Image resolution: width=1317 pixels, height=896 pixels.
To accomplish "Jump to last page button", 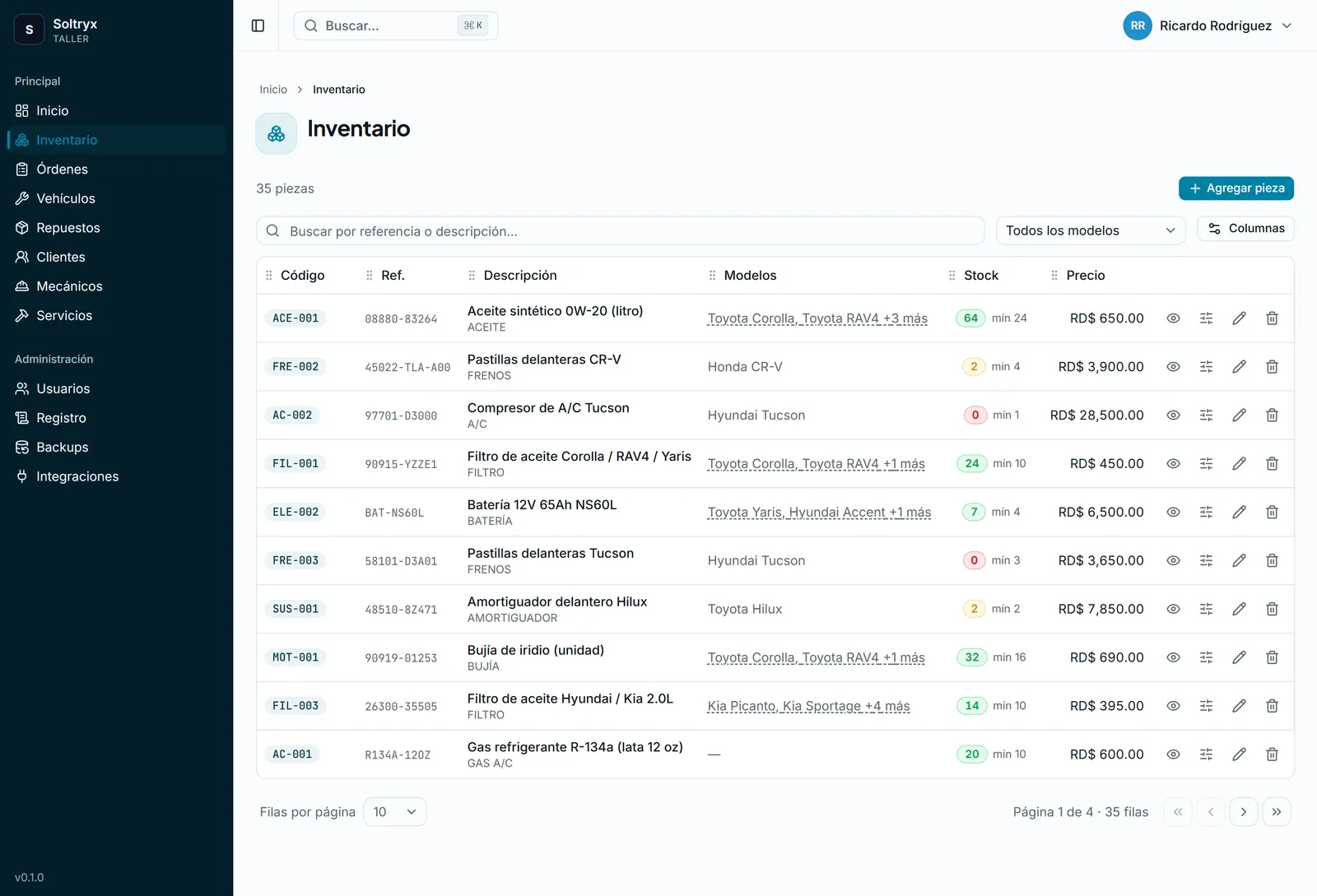I will (1277, 812).
